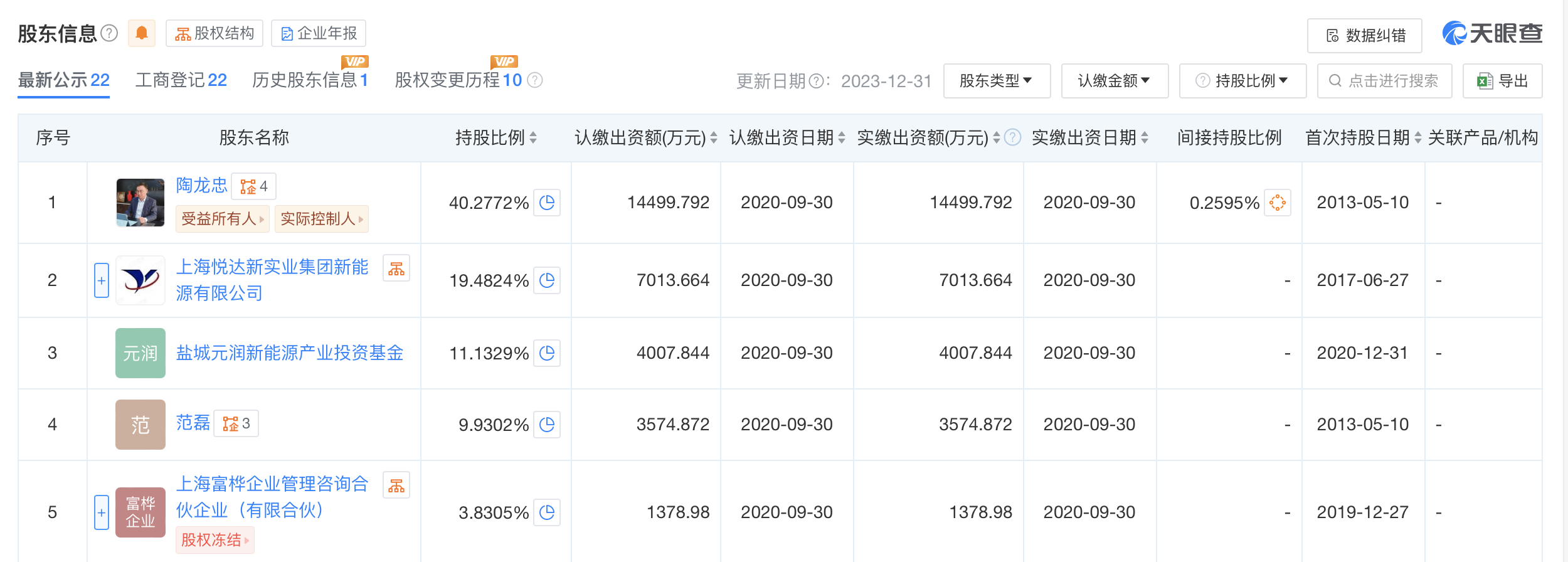Screen dimensions: 1568x562
Task: Click the relation graph badge beside 范磊
Action: 236,424
